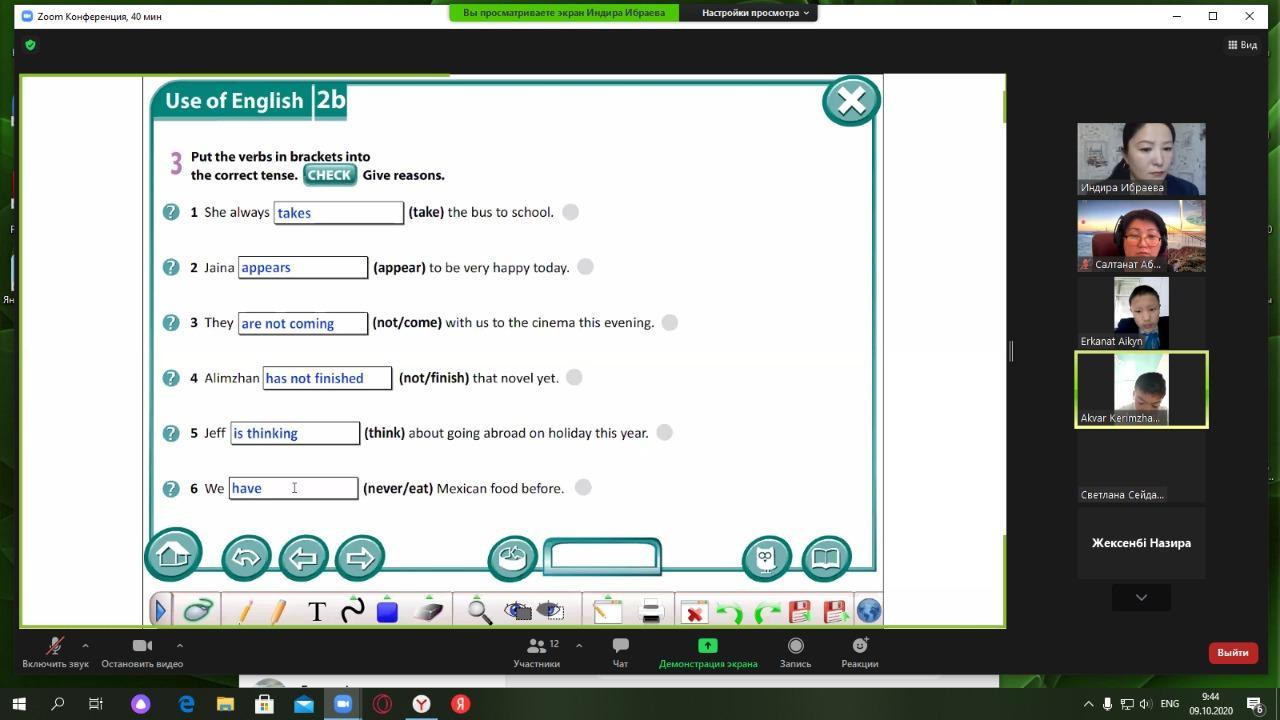Open the Чат panel
The width and height of the screenshot is (1280, 720).
(x=620, y=652)
